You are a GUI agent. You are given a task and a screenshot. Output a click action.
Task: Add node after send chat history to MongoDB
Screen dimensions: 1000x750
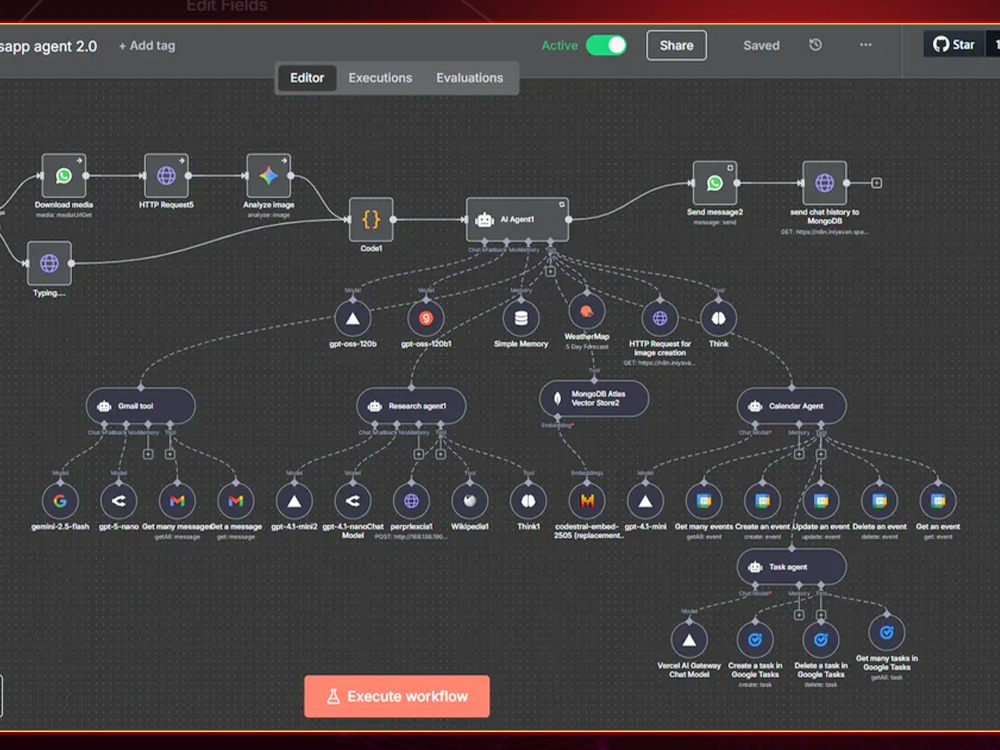click(877, 183)
